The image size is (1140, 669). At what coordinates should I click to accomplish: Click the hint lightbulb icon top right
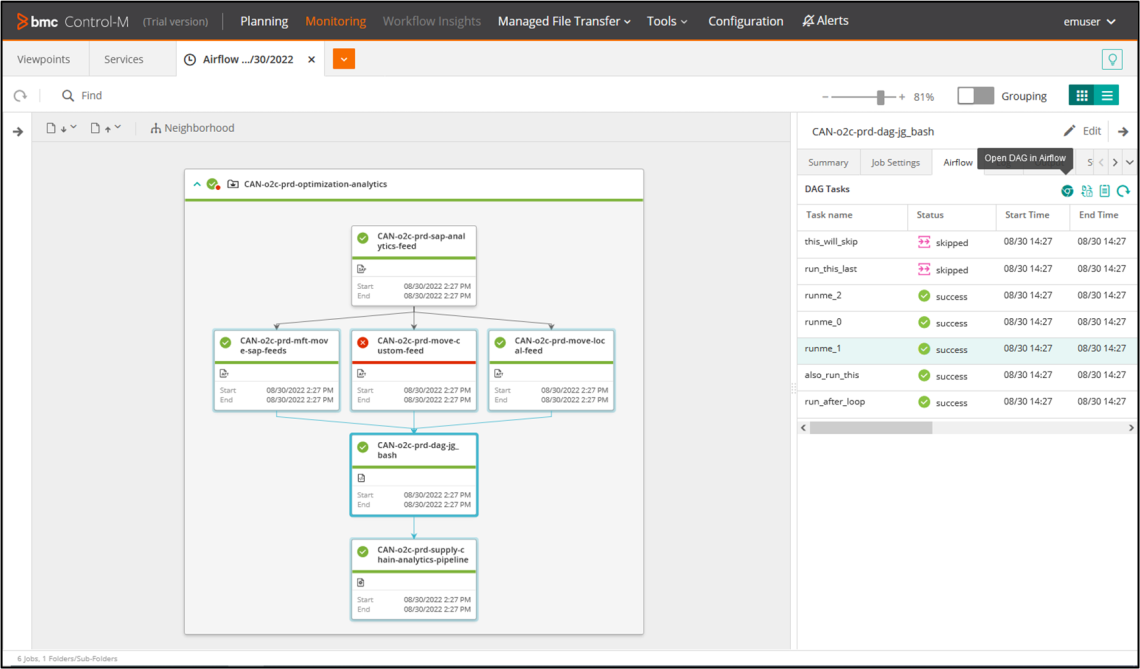point(1112,59)
